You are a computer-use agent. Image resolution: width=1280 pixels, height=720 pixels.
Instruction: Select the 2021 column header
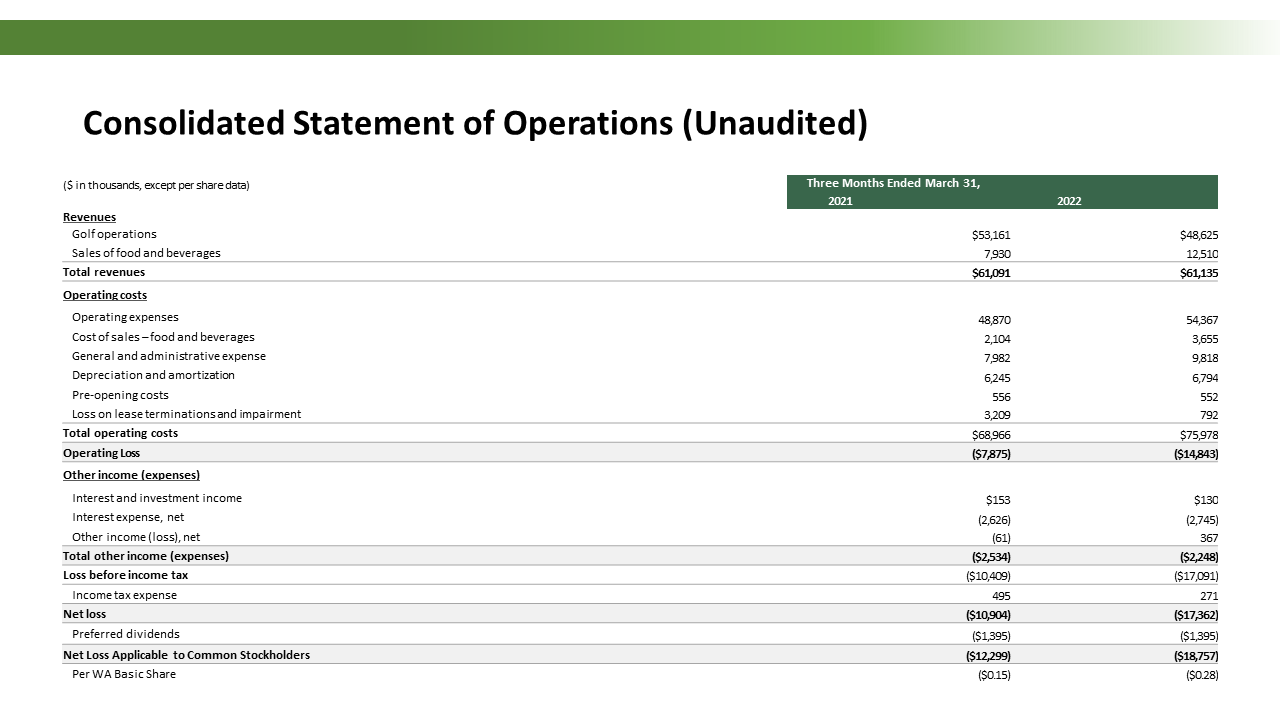pos(840,201)
